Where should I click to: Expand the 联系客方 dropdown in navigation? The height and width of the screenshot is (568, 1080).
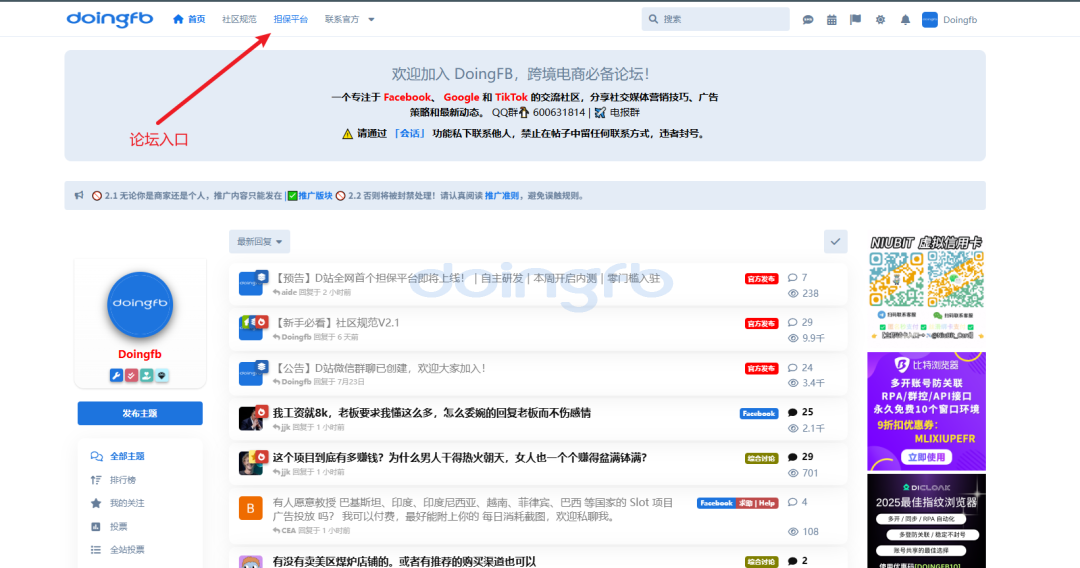click(349, 19)
